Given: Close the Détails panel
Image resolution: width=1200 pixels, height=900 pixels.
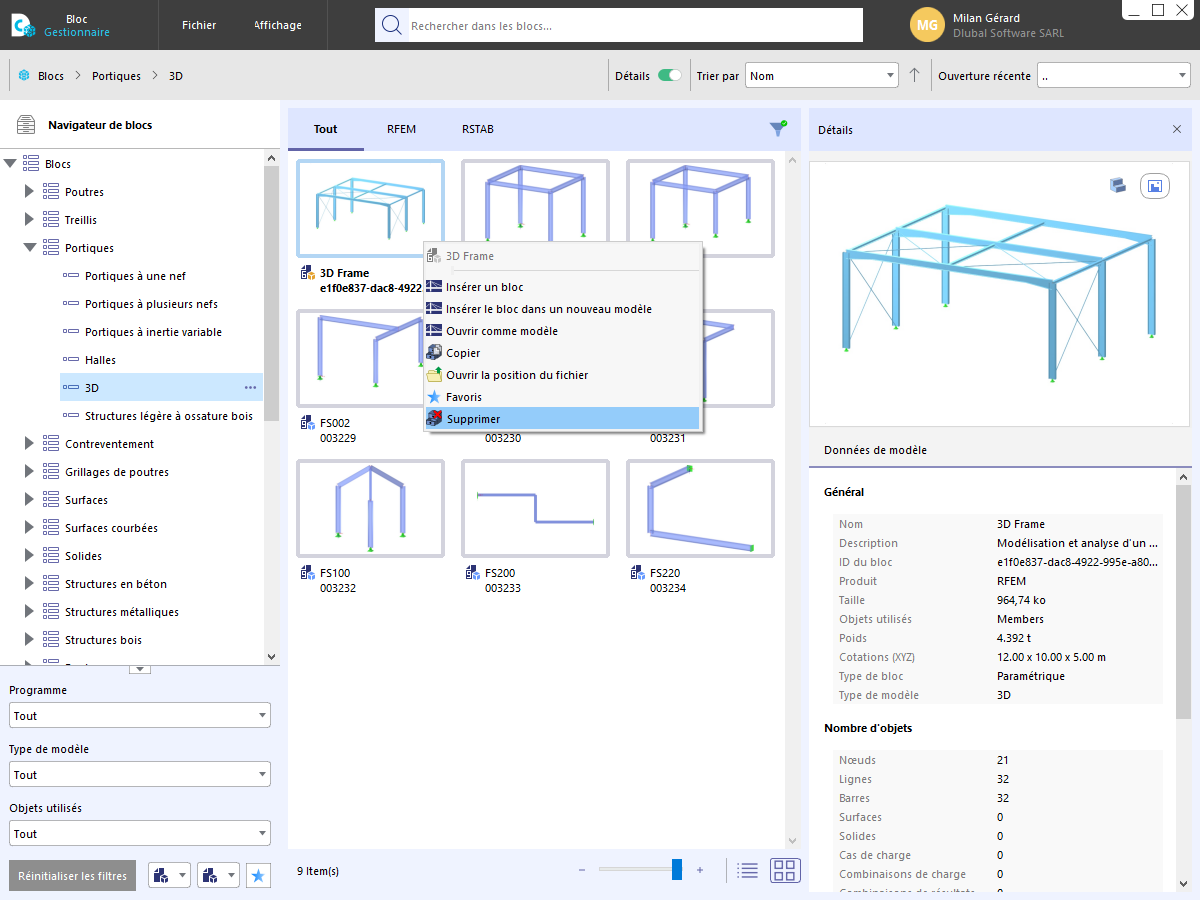Looking at the screenshot, I should [1176, 130].
